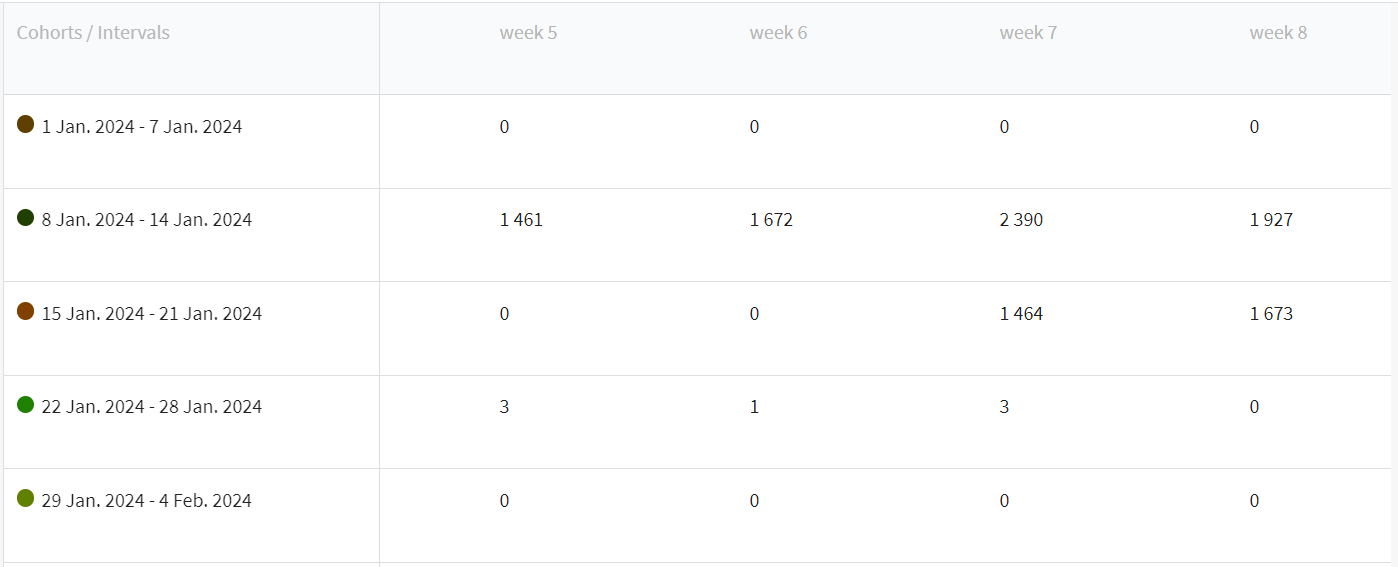Click the 1 464 value in week 7

(1021, 314)
